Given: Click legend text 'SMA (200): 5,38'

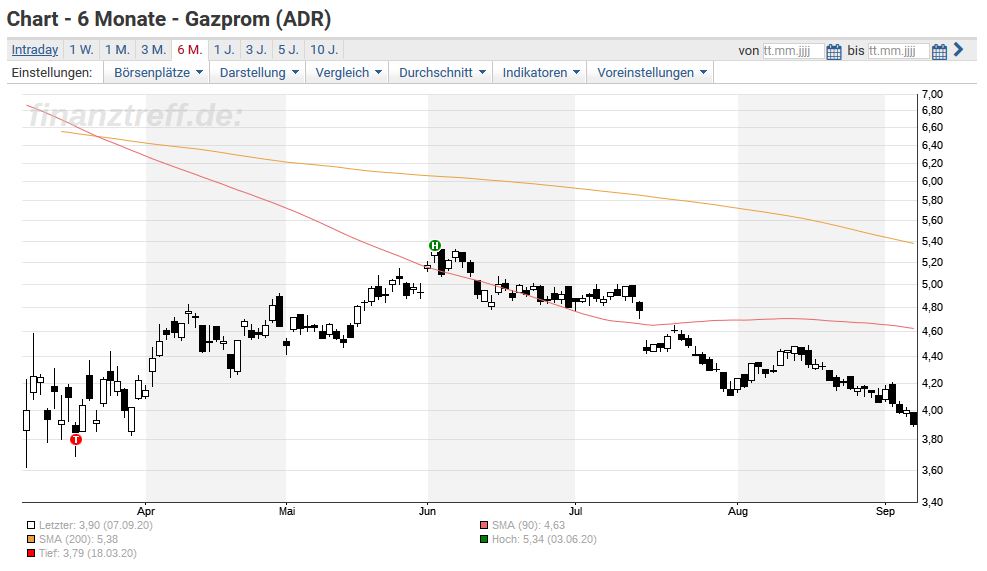Looking at the screenshot, I should tap(79, 540).
